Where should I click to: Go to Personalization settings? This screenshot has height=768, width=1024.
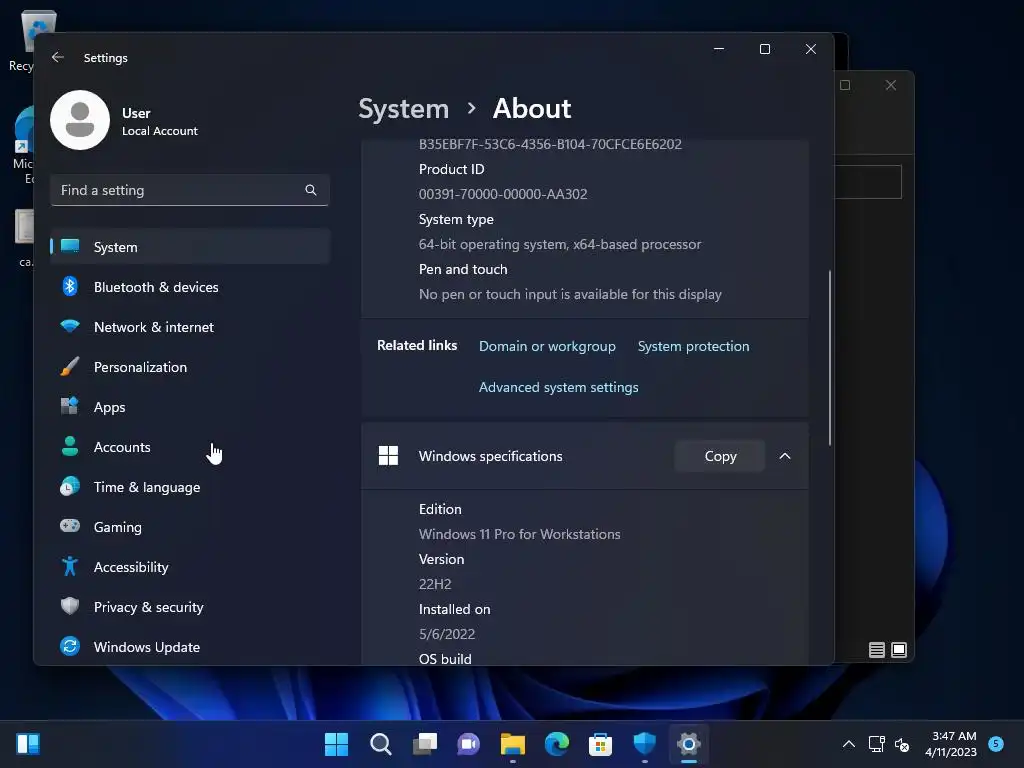190,367
